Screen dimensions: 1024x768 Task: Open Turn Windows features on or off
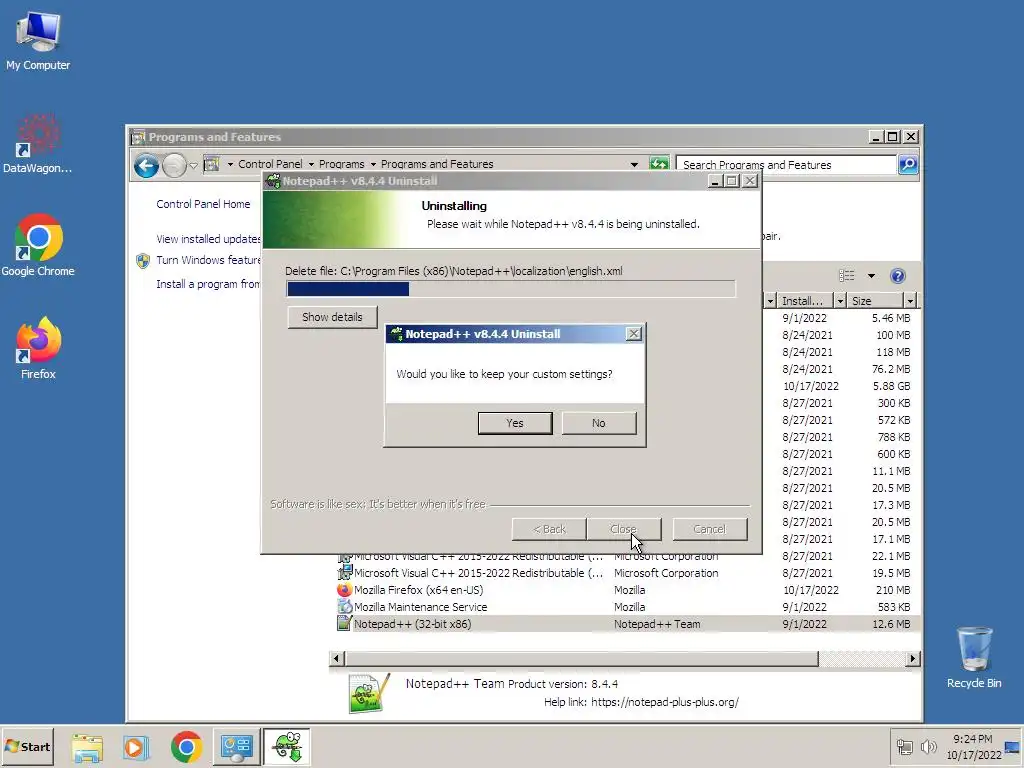coord(208,261)
